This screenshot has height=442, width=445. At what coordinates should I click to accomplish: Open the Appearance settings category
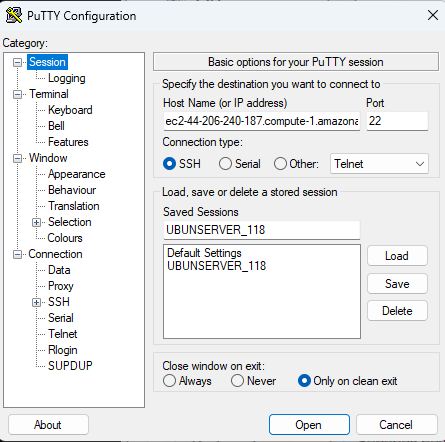pyautogui.click(x=77, y=174)
